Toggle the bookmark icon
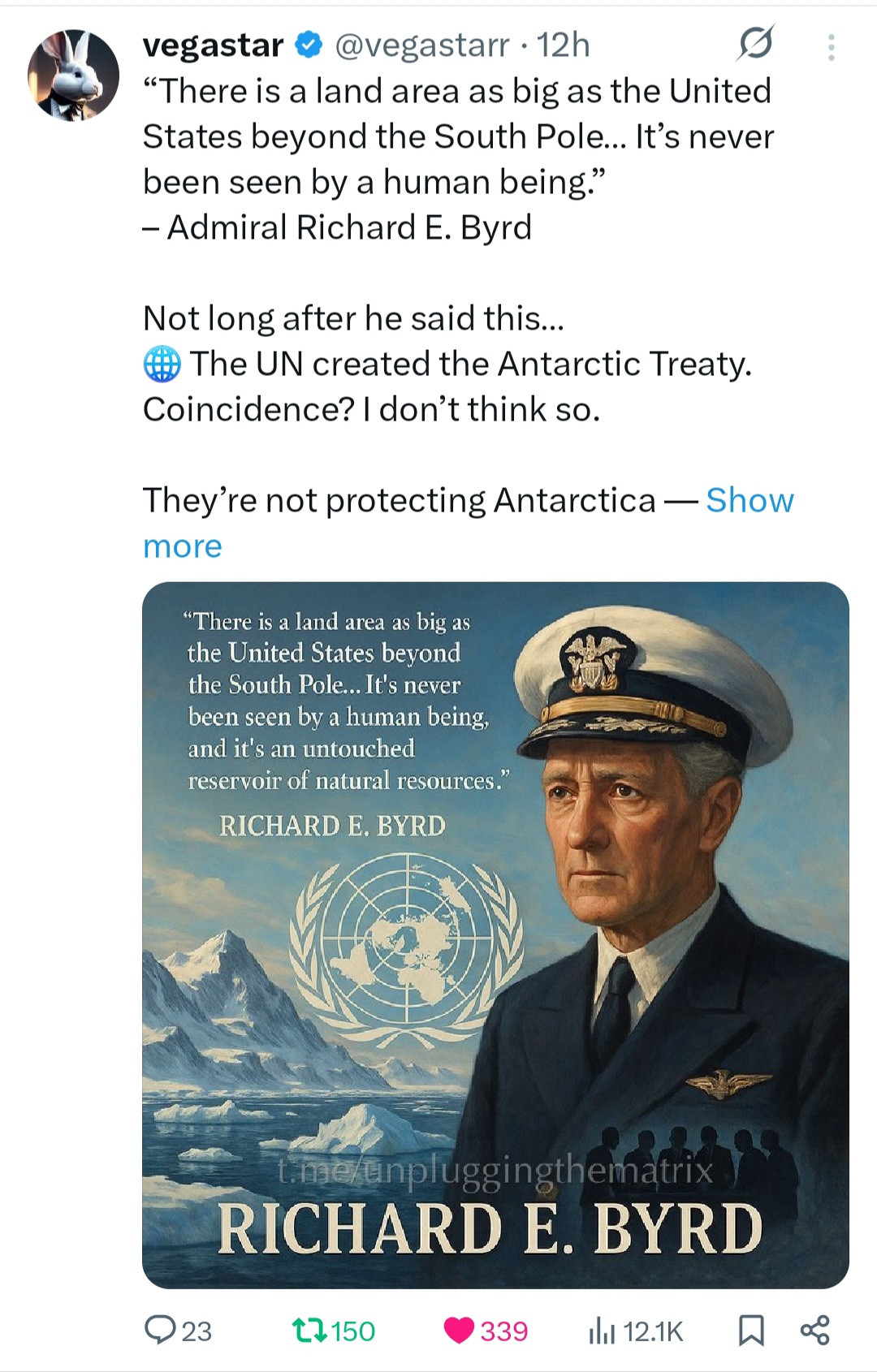The image size is (877, 1372). tap(751, 1330)
